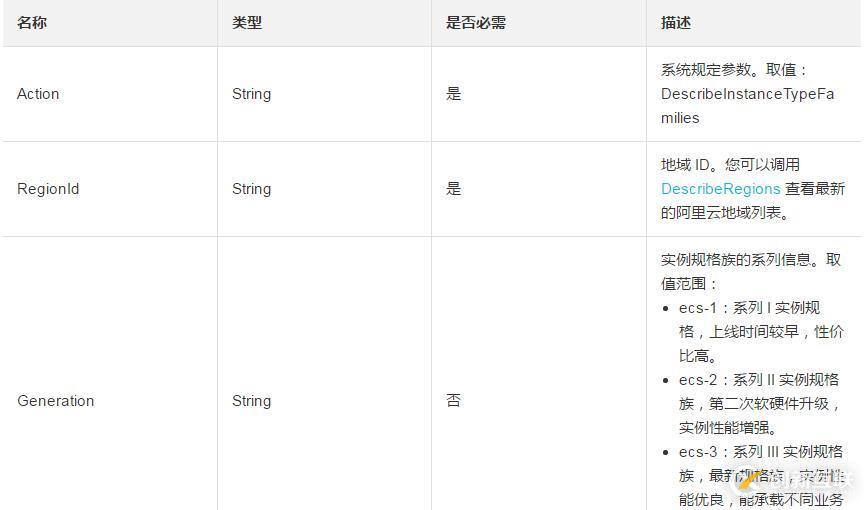Click 是 in the RegionId row
Viewport: 864px width, 510px height.
click(x=454, y=189)
